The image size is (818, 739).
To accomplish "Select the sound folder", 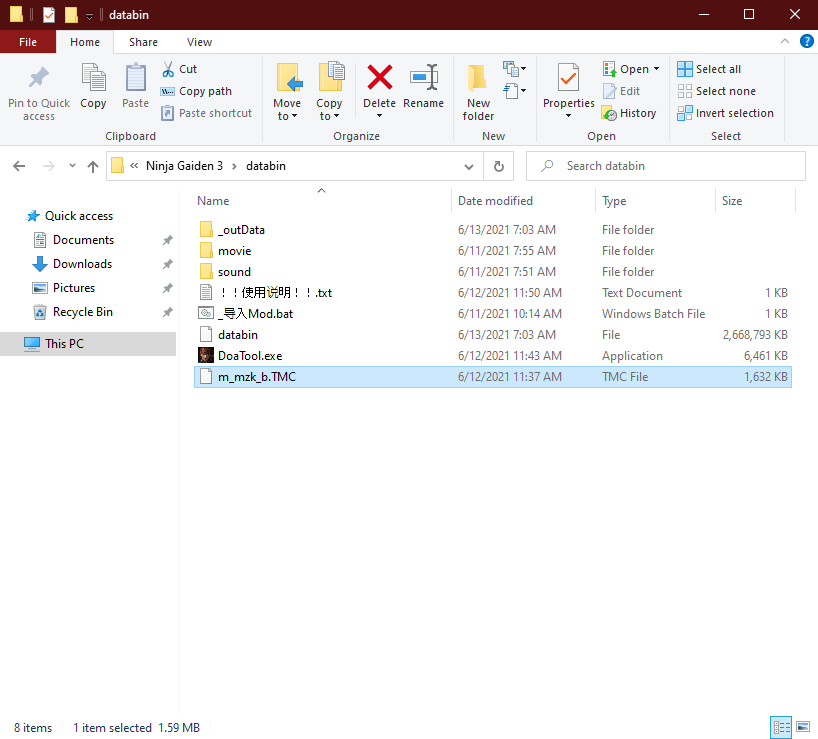I will tap(492, 272).
